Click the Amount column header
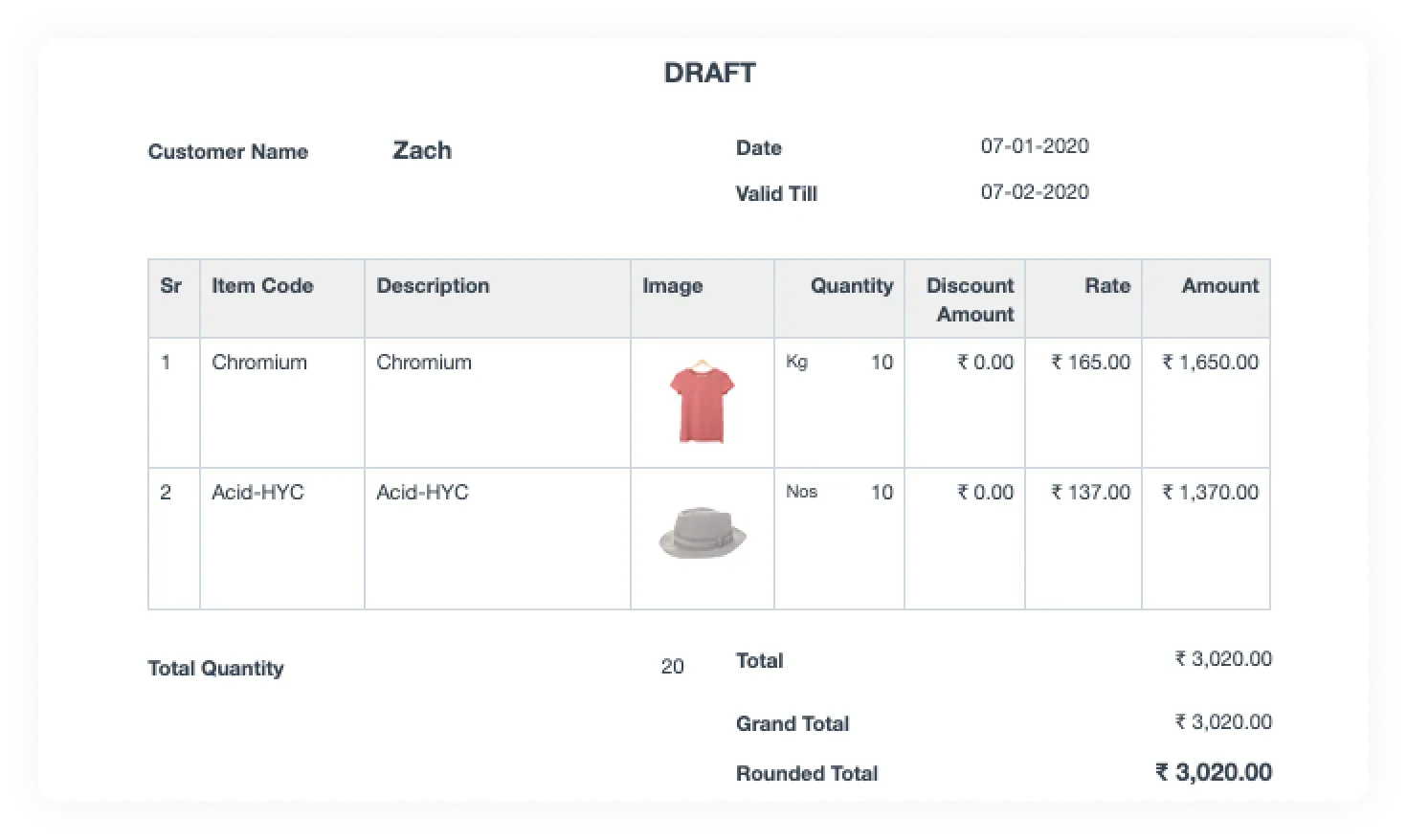This screenshot has height=840, width=1407. pyautogui.click(x=1219, y=286)
